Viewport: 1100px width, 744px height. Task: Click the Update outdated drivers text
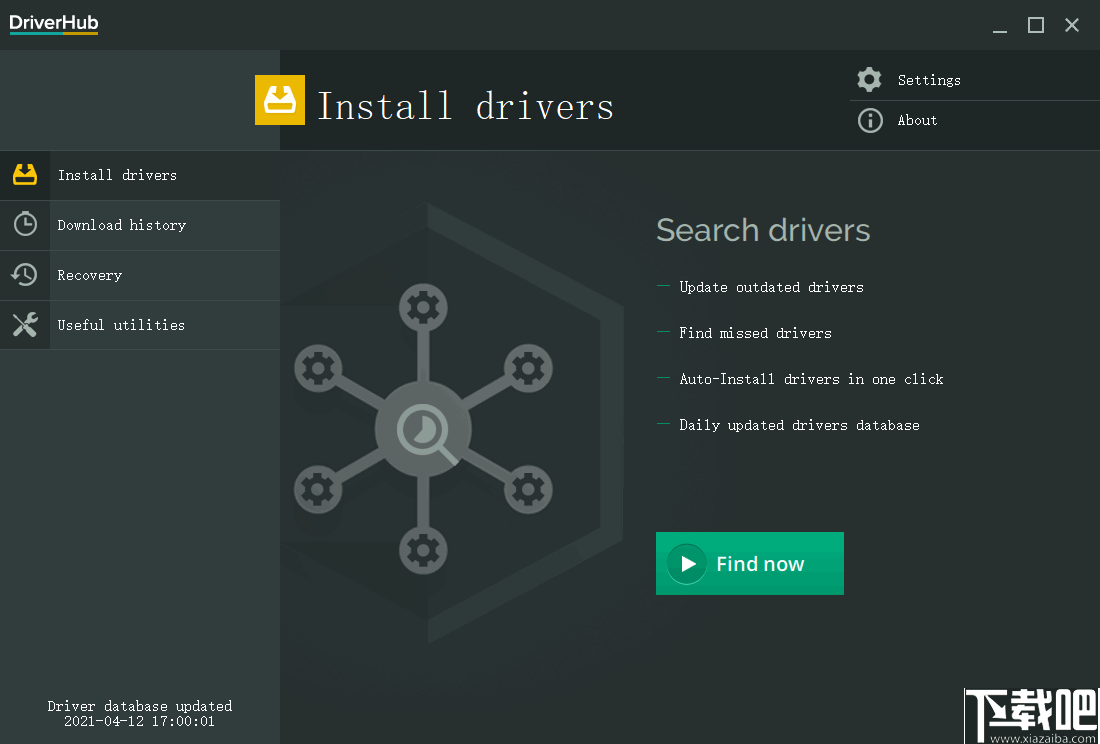[771, 287]
